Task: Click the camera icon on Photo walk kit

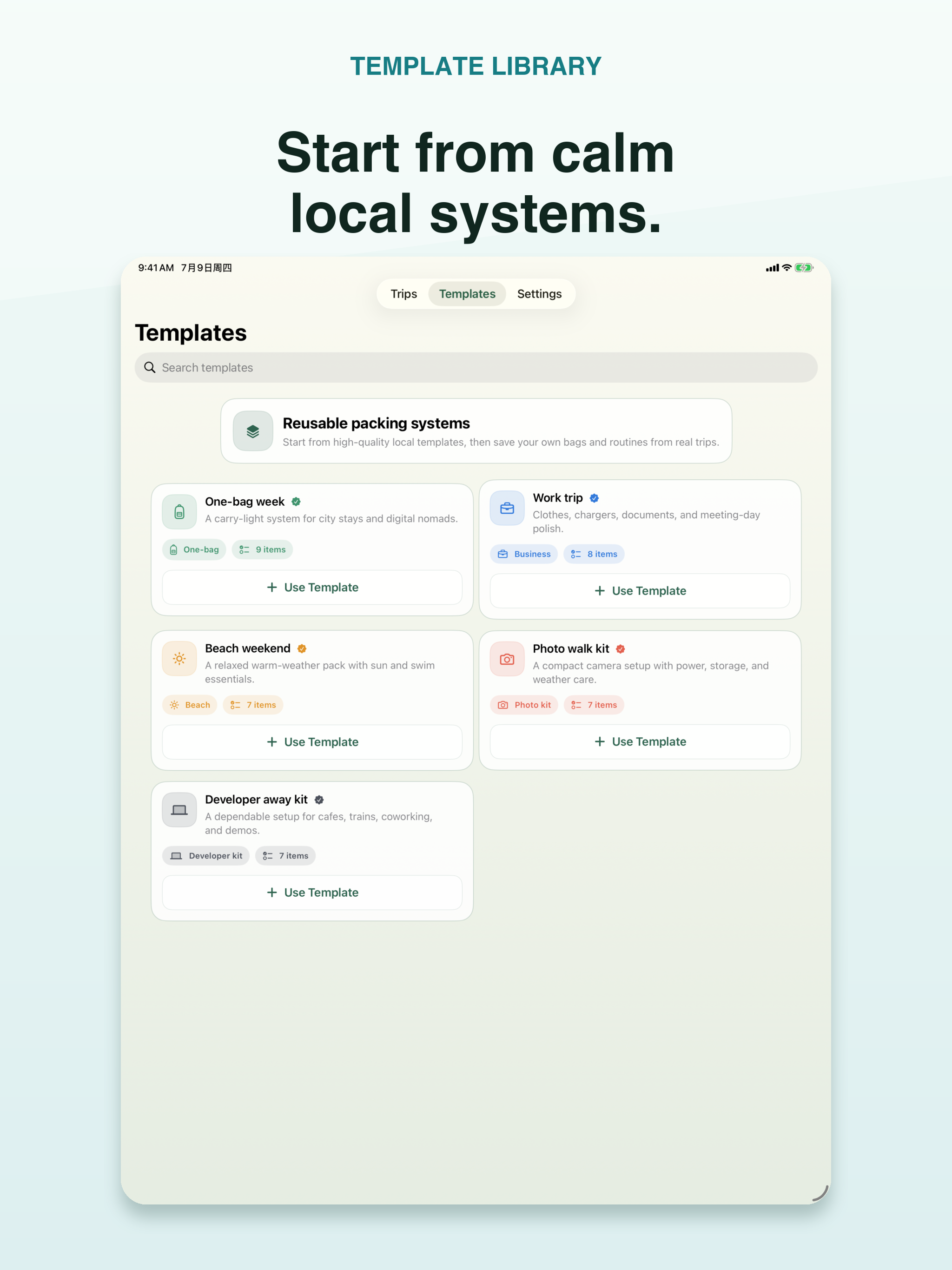Action: coord(507,659)
